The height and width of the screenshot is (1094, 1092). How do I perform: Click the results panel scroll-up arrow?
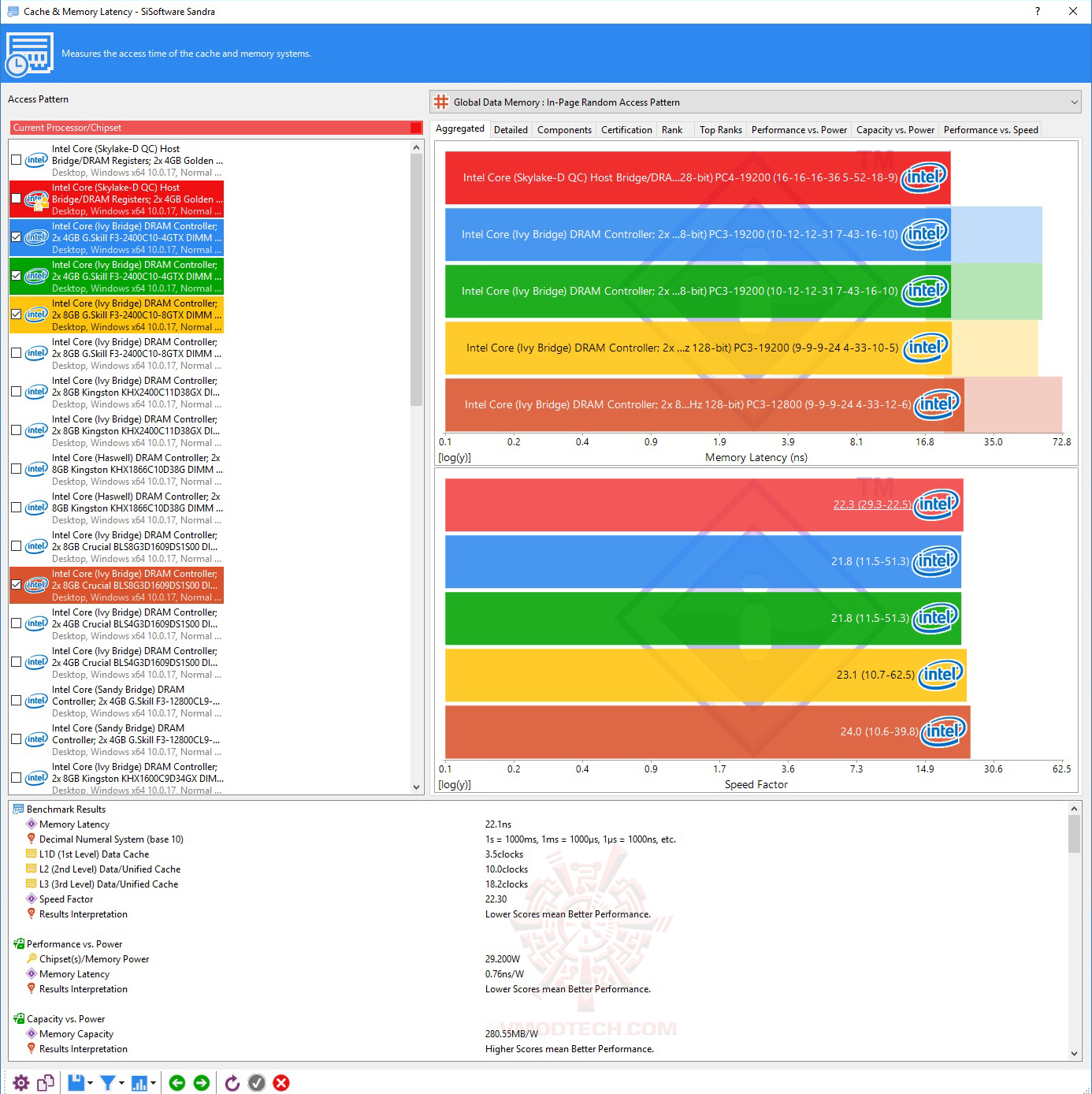1074,809
